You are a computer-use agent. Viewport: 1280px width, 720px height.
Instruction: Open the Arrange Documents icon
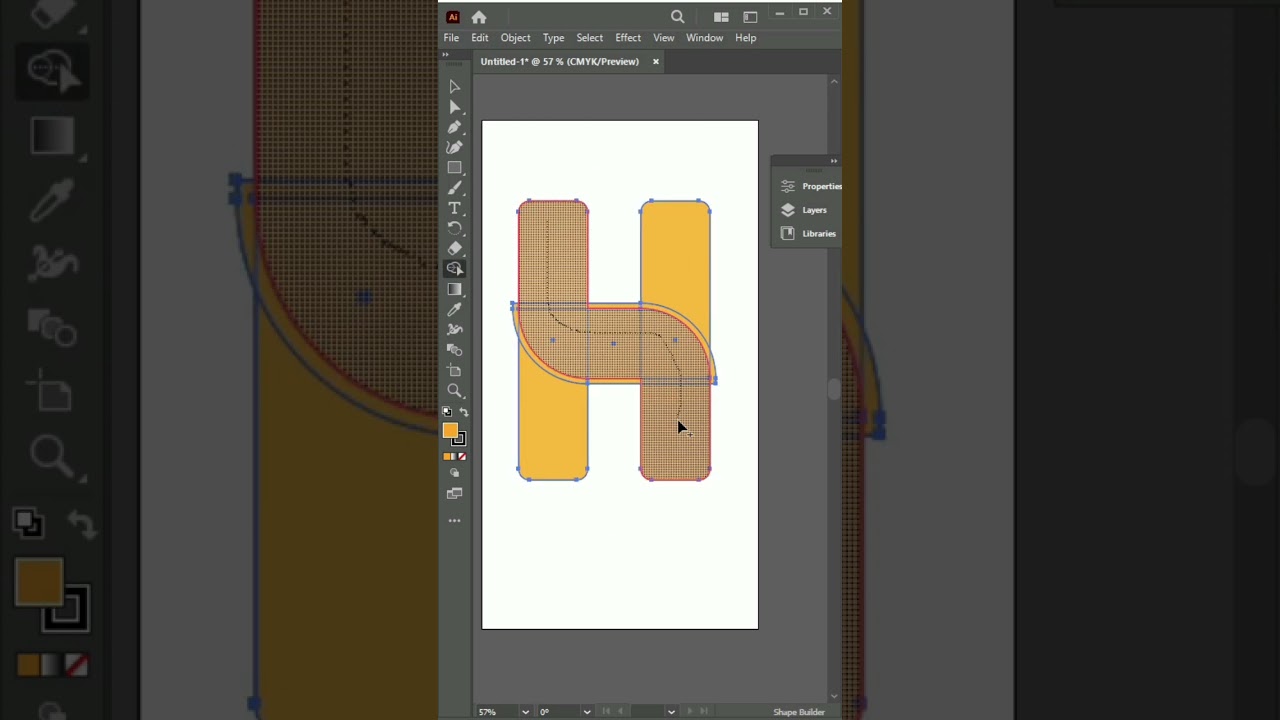click(721, 17)
